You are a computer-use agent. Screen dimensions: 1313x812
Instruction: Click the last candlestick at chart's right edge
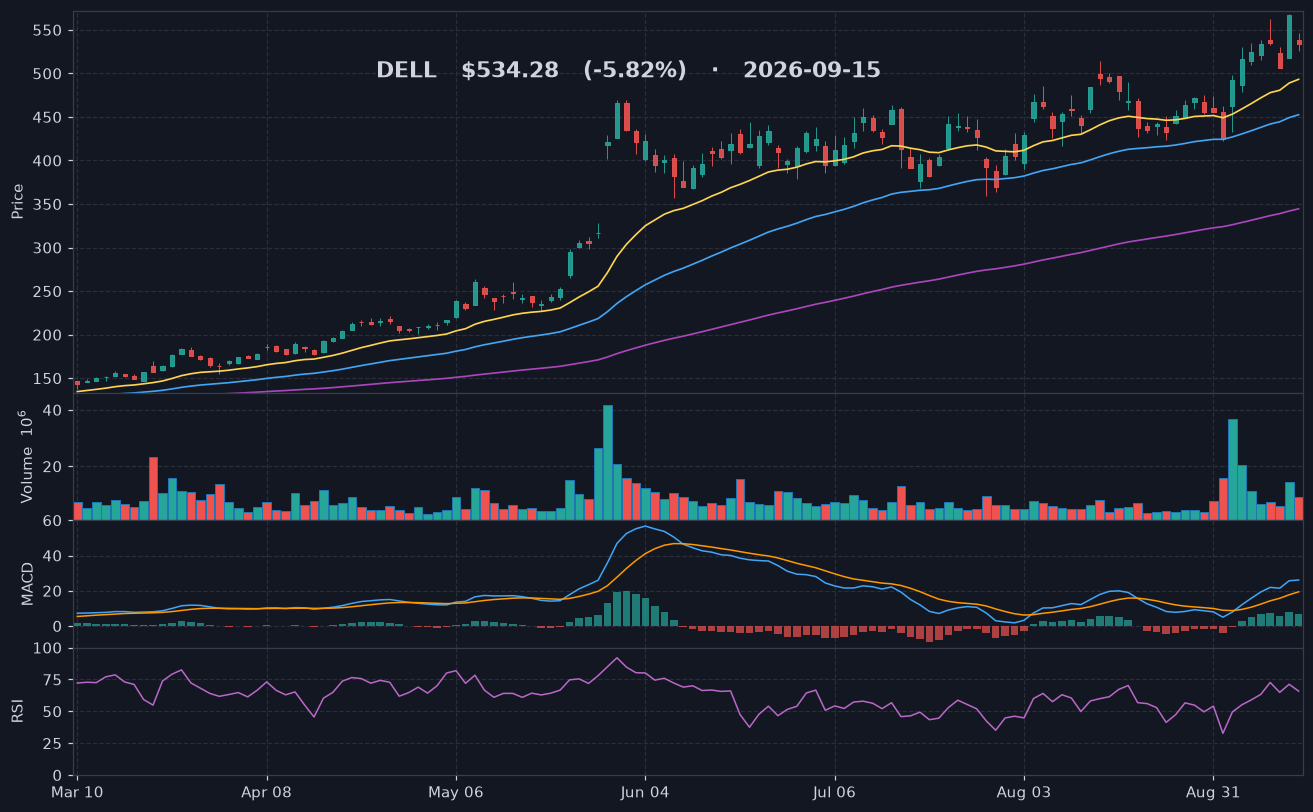pos(1299,42)
